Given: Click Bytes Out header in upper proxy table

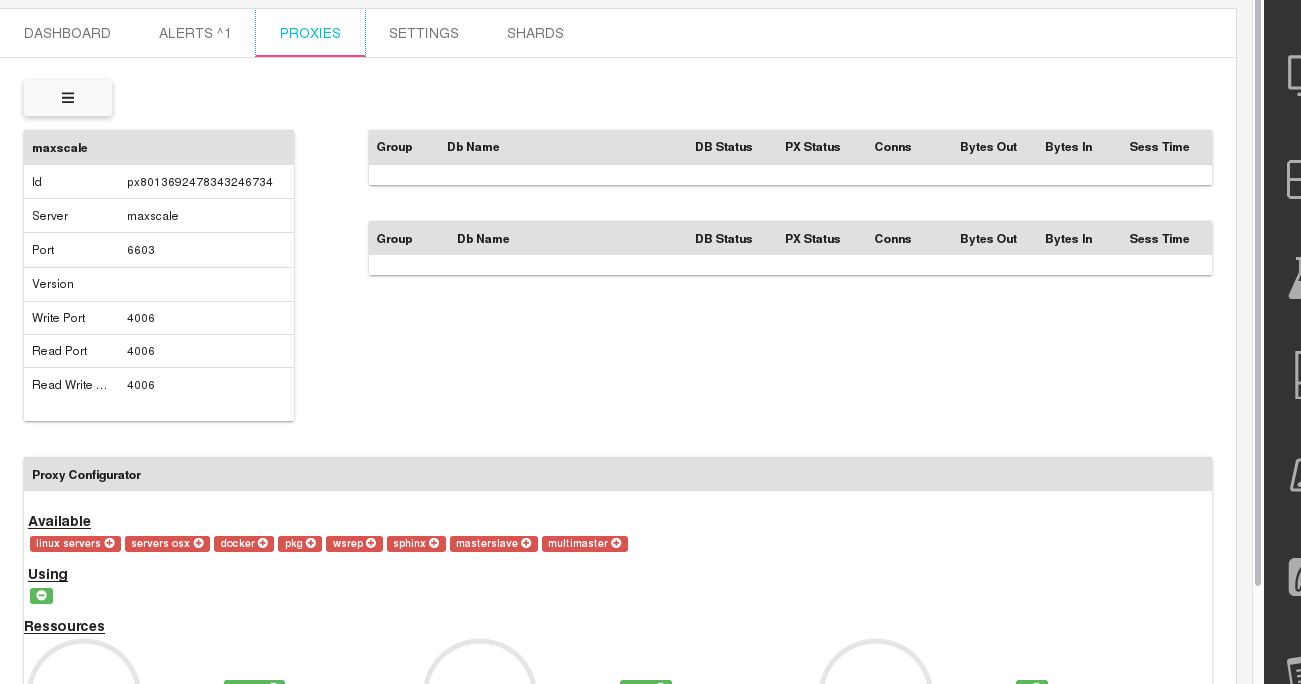Looking at the screenshot, I should 988,147.
